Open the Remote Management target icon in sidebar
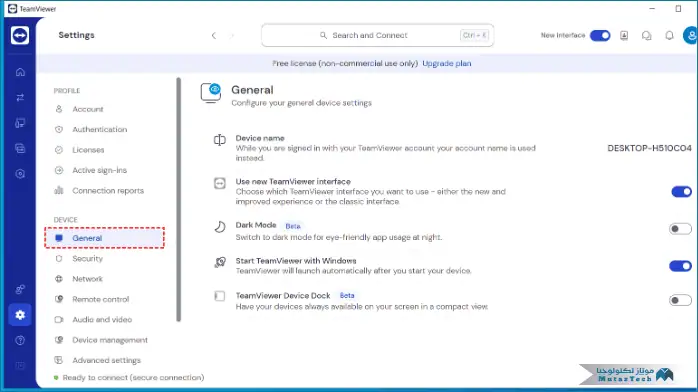This screenshot has height=392, width=698. coord(20,174)
